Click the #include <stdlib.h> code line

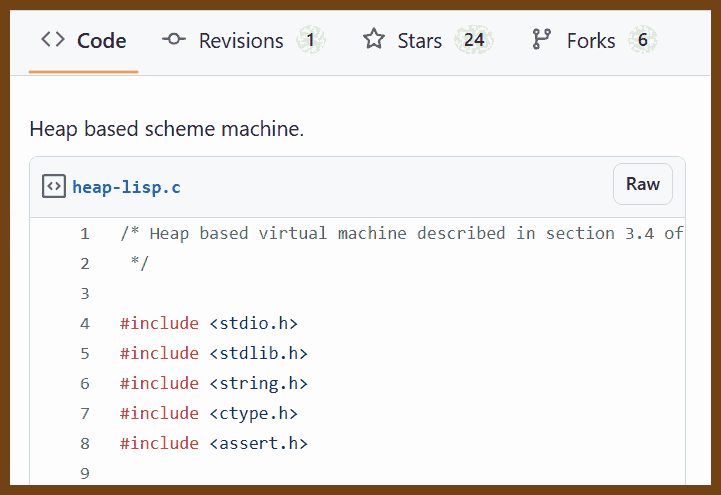(x=213, y=353)
